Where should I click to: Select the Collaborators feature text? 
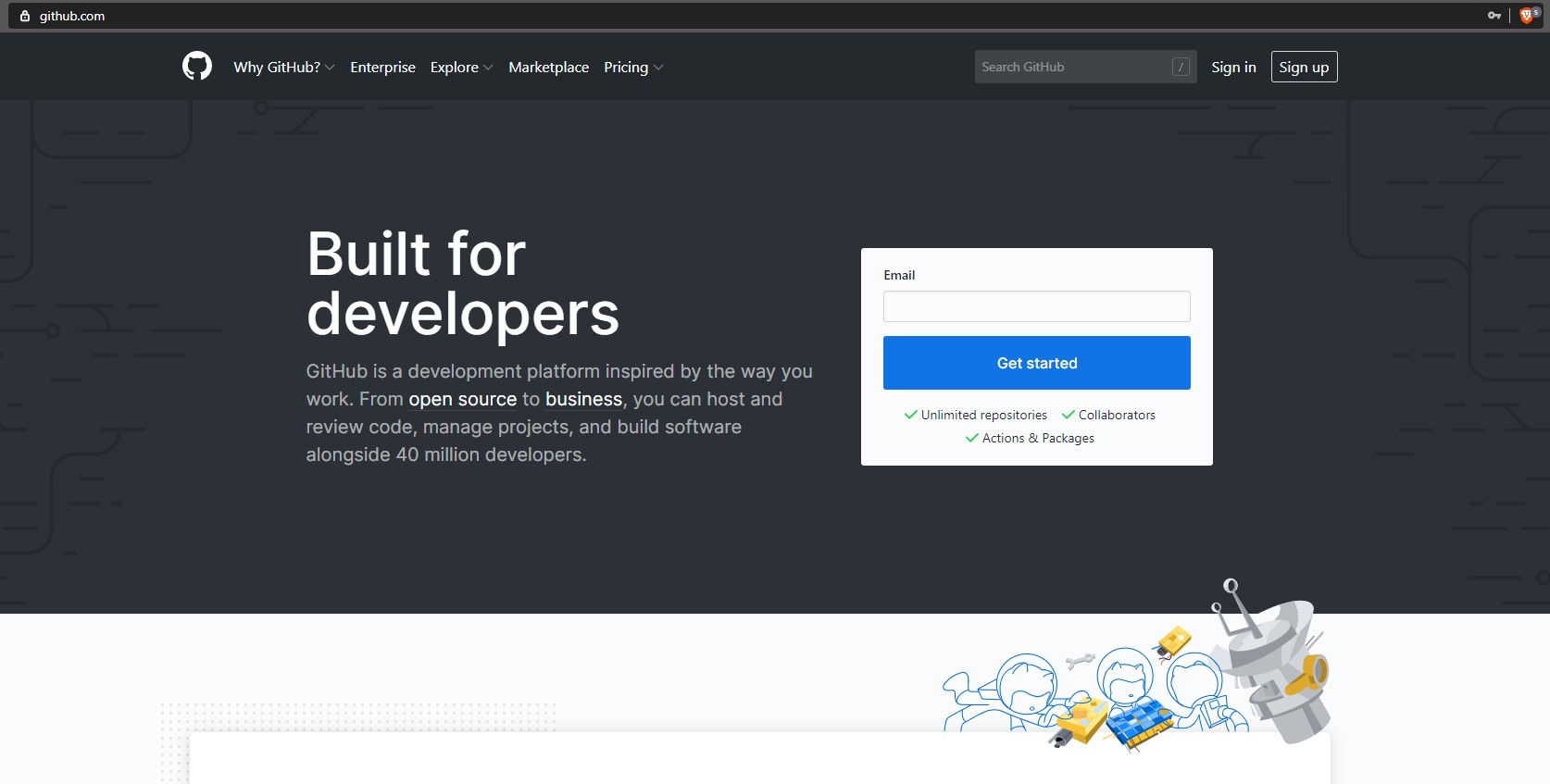point(1117,415)
